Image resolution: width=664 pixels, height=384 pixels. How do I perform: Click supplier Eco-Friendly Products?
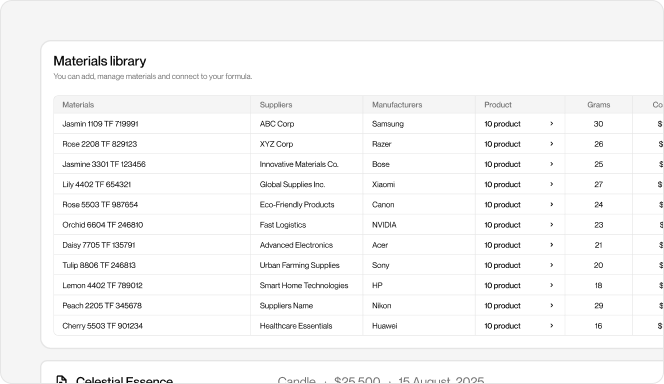[297, 204]
